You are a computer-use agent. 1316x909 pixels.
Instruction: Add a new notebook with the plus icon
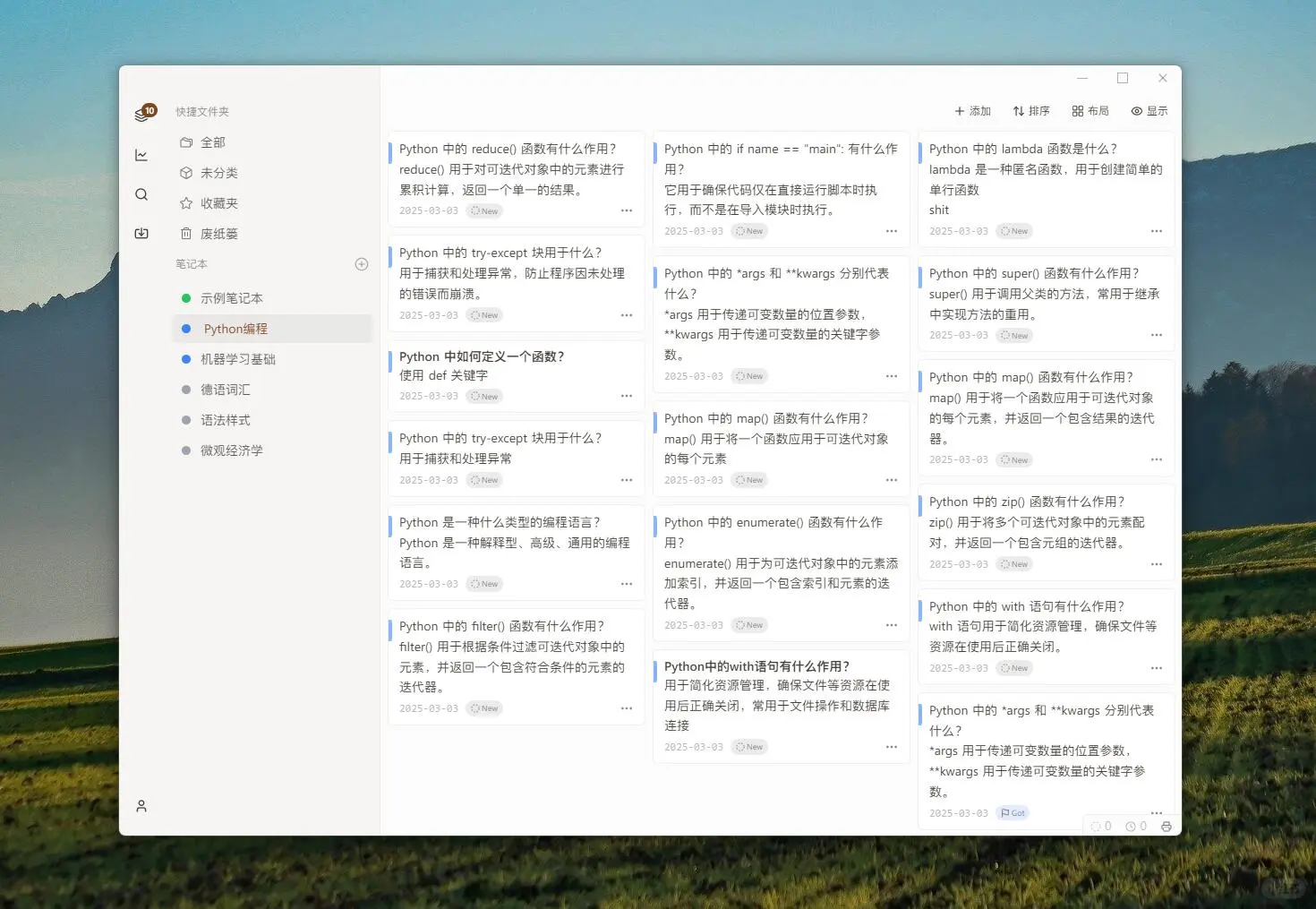(362, 264)
